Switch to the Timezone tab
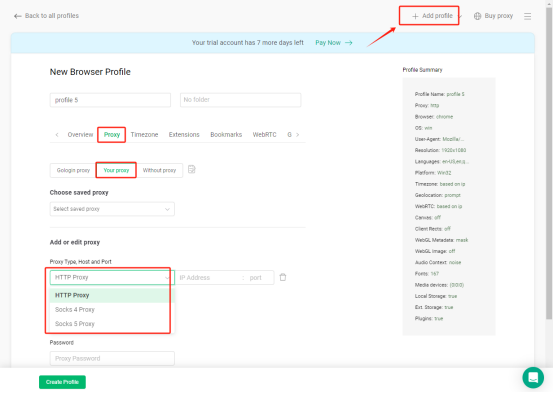Image resolution: width=554 pixels, height=393 pixels. pos(144,135)
